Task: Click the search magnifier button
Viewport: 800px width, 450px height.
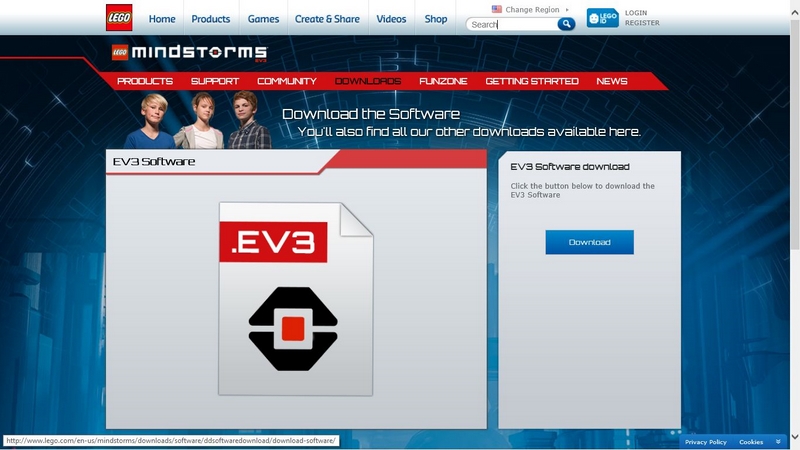Action: pos(566,23)
